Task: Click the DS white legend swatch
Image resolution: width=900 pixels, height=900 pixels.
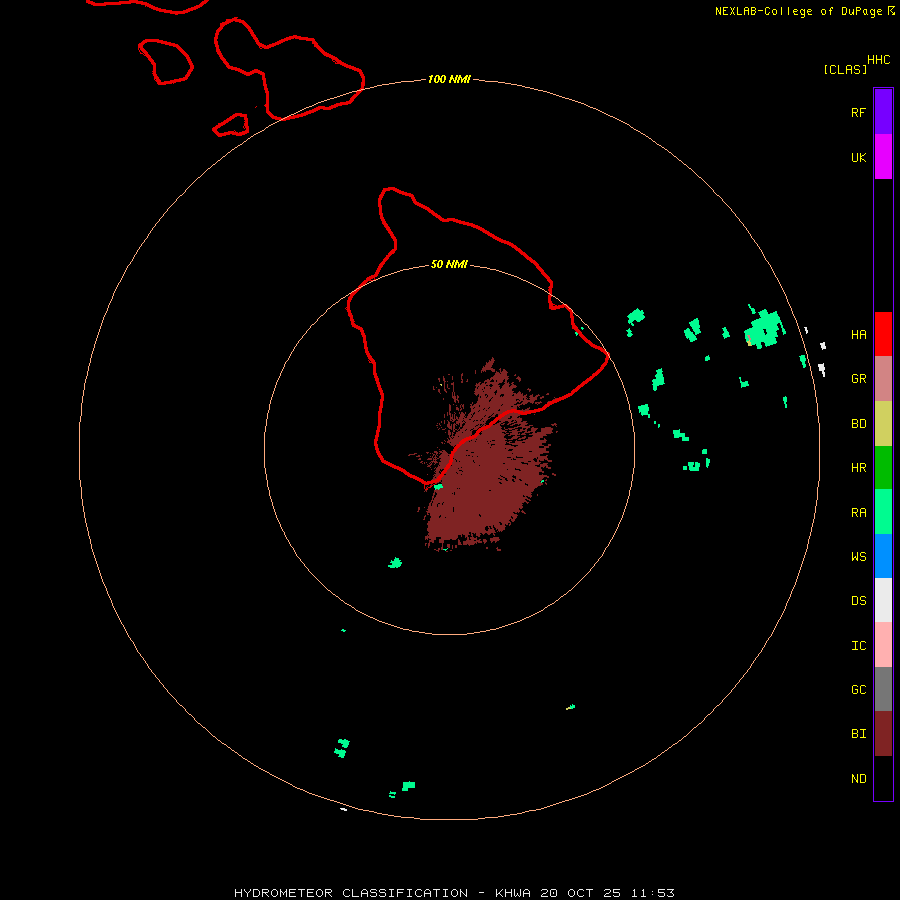Action: (883, 600)
